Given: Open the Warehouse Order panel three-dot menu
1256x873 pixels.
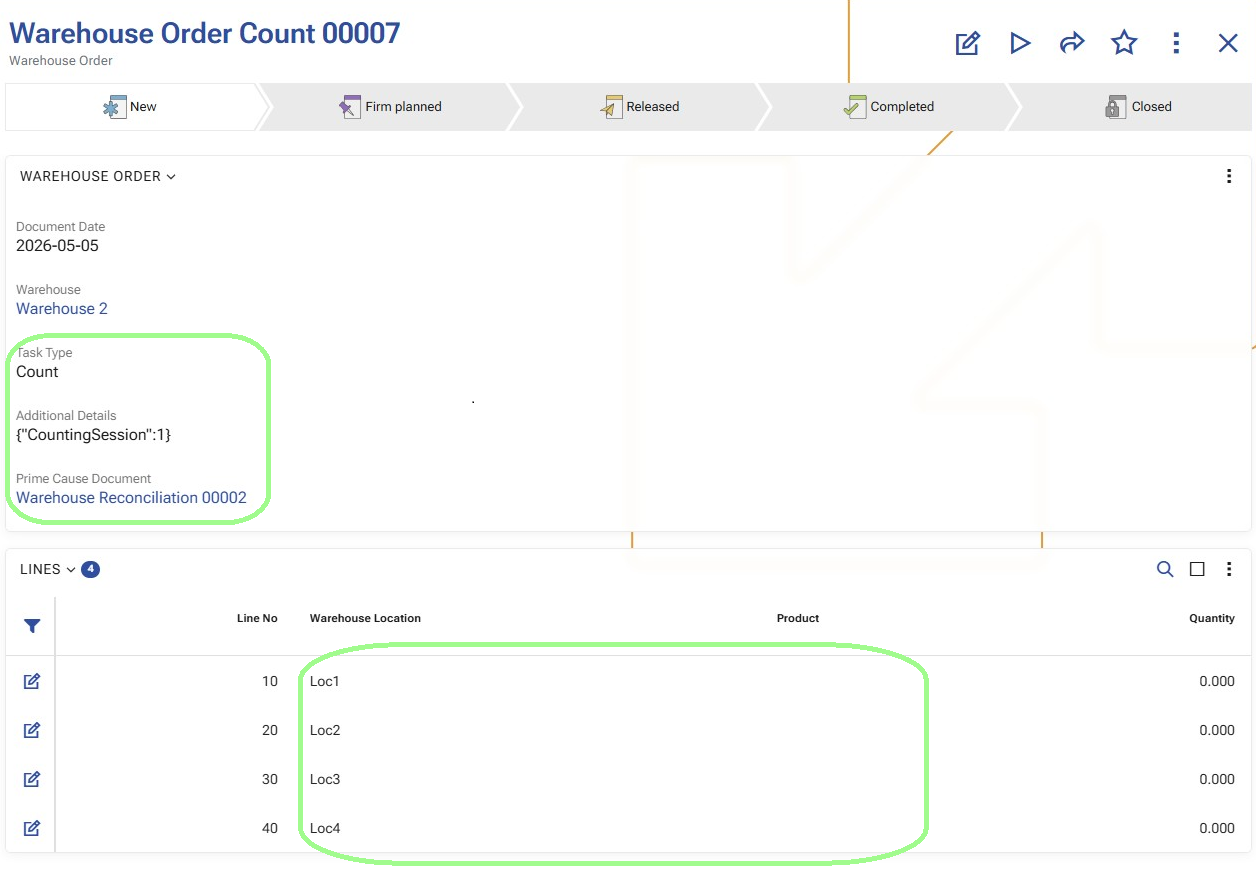Looking at the screenshot, I should tap(1229, 177).
